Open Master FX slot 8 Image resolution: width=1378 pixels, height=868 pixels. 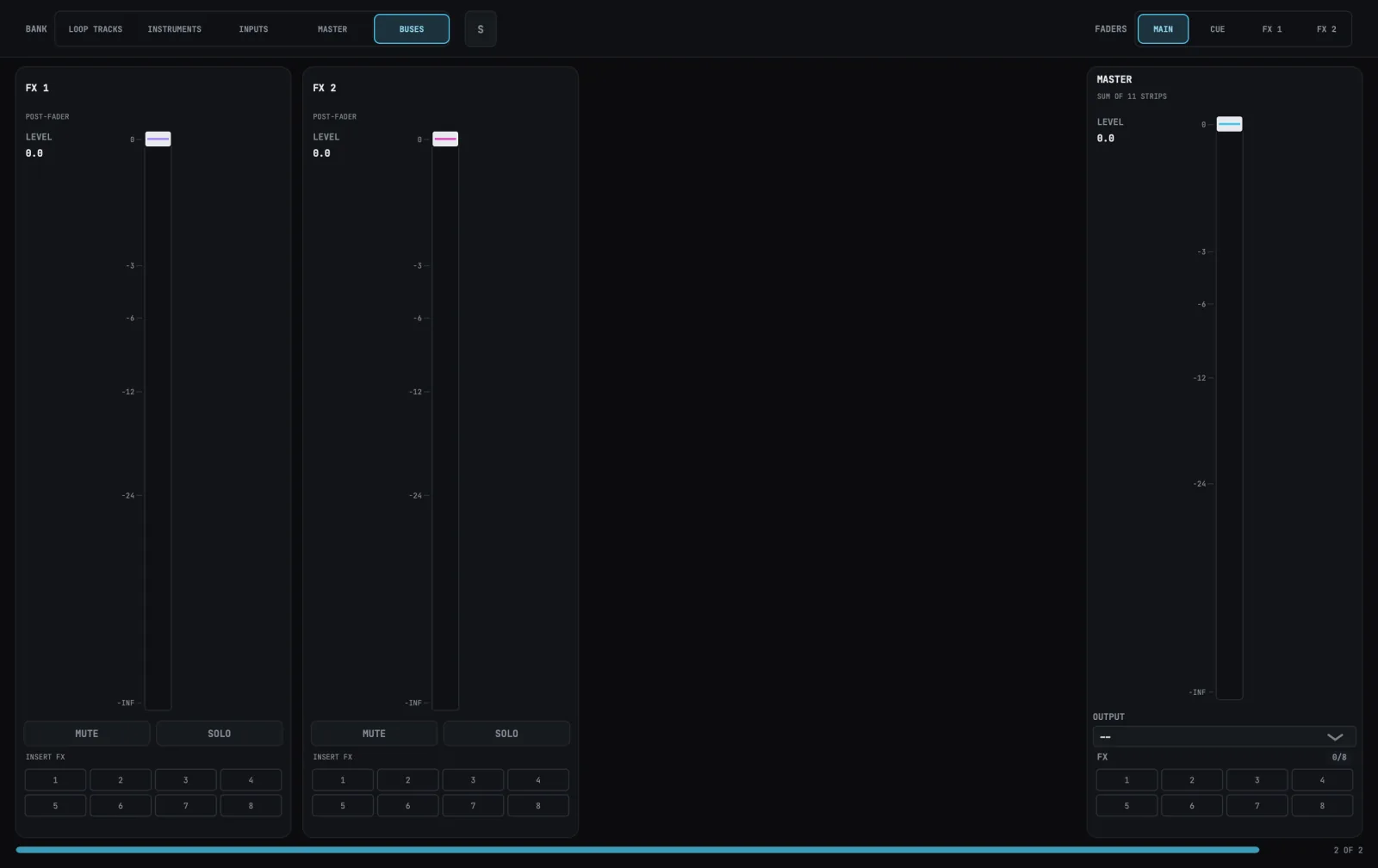1322,806
